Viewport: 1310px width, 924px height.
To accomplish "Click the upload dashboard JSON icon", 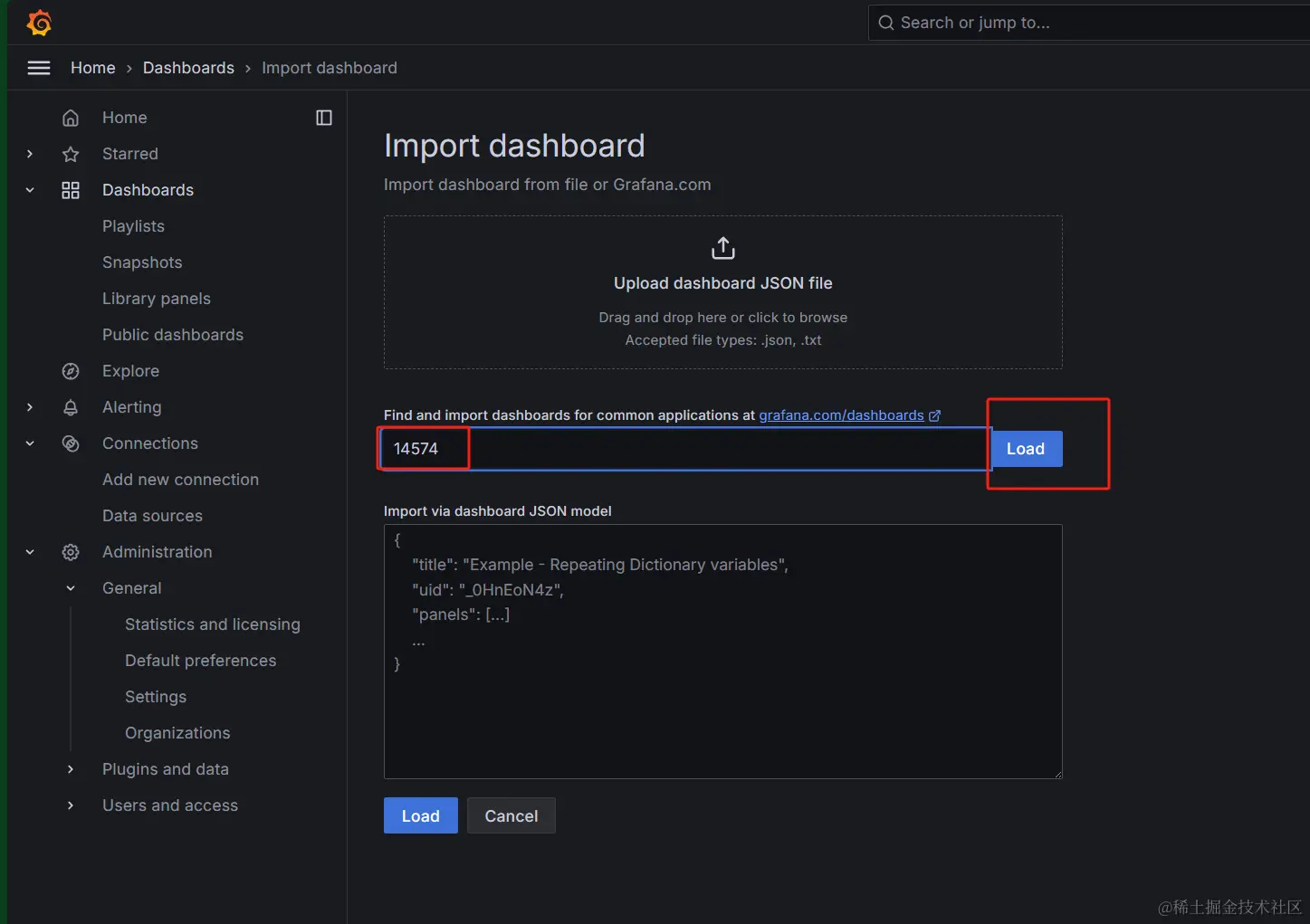I will pos(722,248).
